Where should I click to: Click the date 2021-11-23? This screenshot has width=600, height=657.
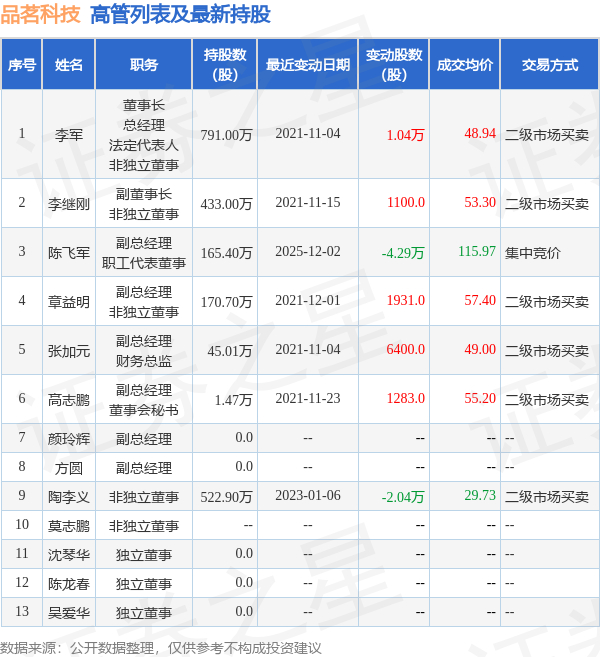click(308, 398)
